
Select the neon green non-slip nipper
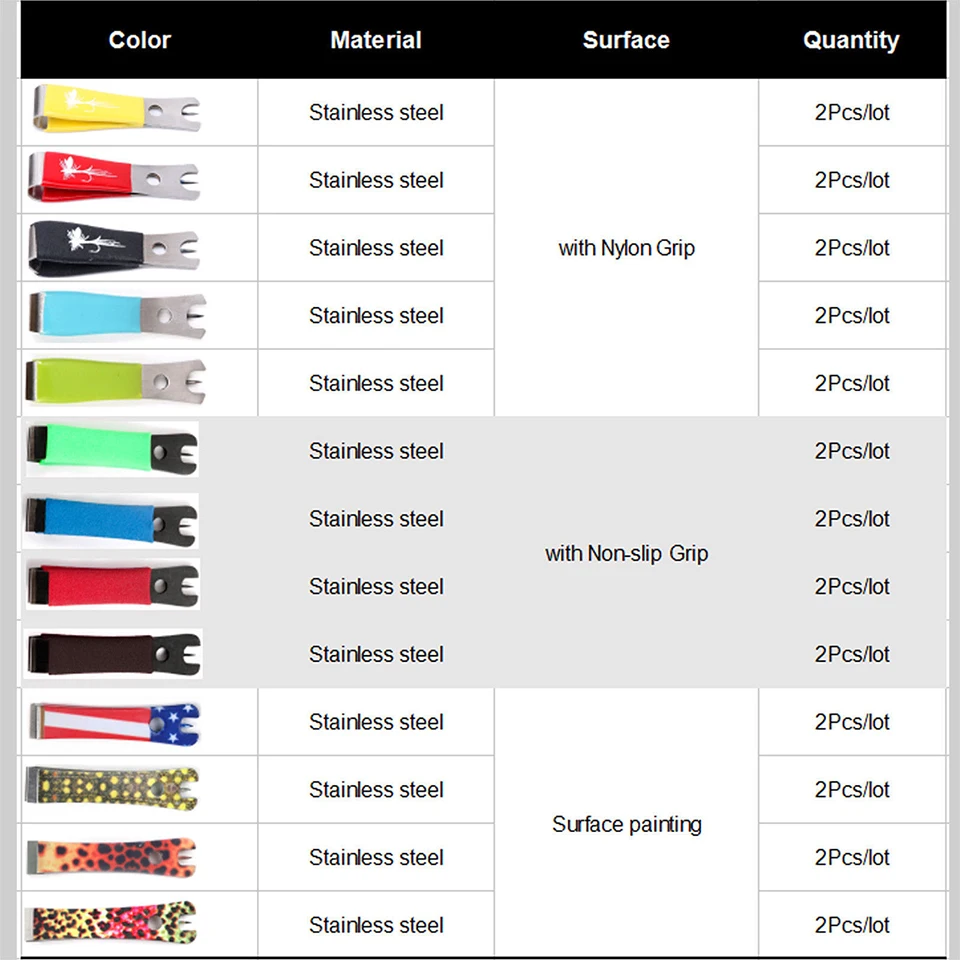(x=112, y=449)
